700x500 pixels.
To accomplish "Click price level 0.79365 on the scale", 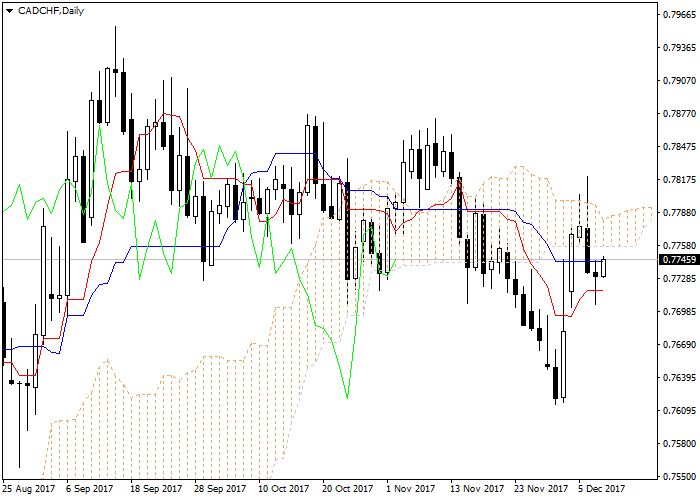I will 679,48.
